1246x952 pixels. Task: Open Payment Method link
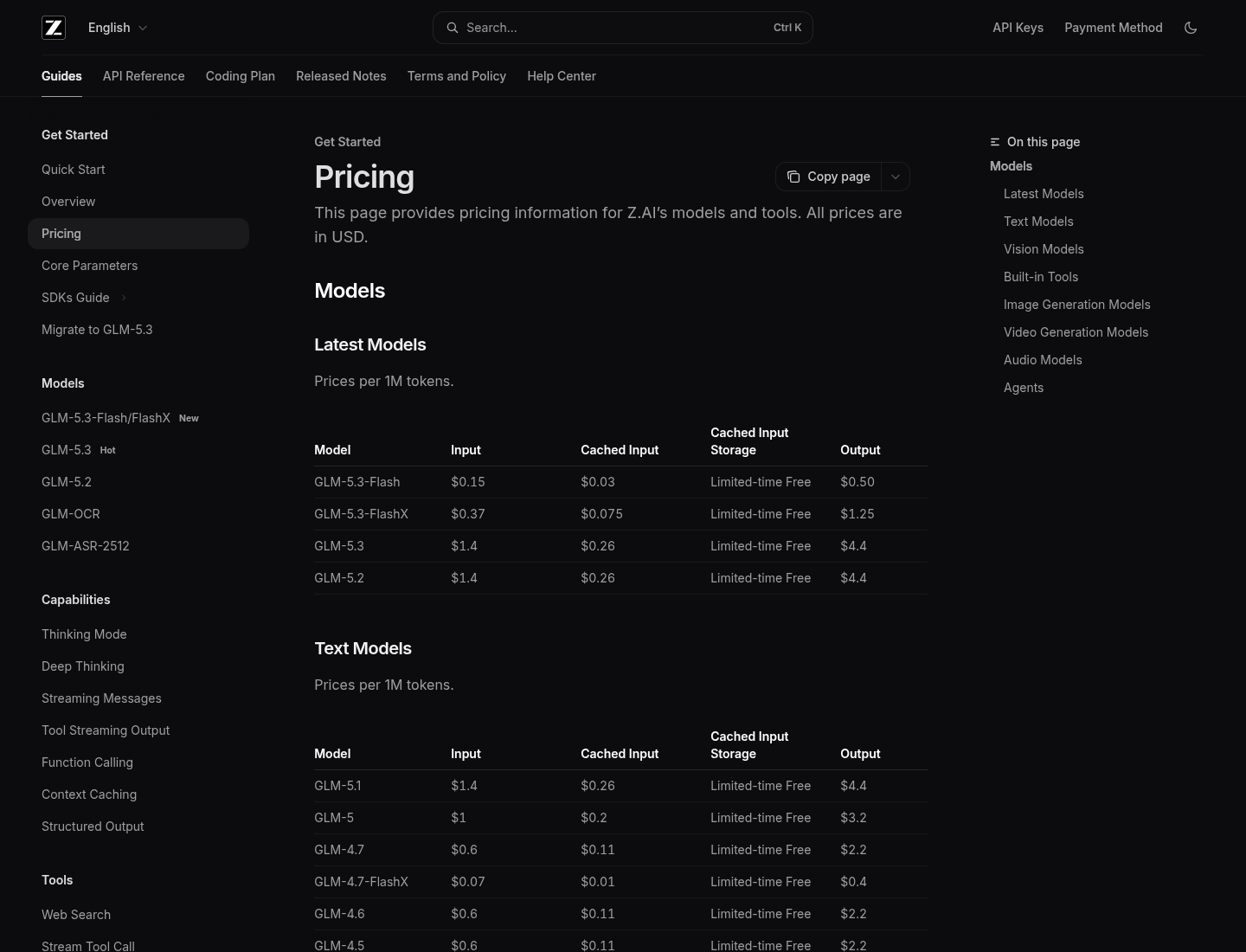(x=1114, y=28)
